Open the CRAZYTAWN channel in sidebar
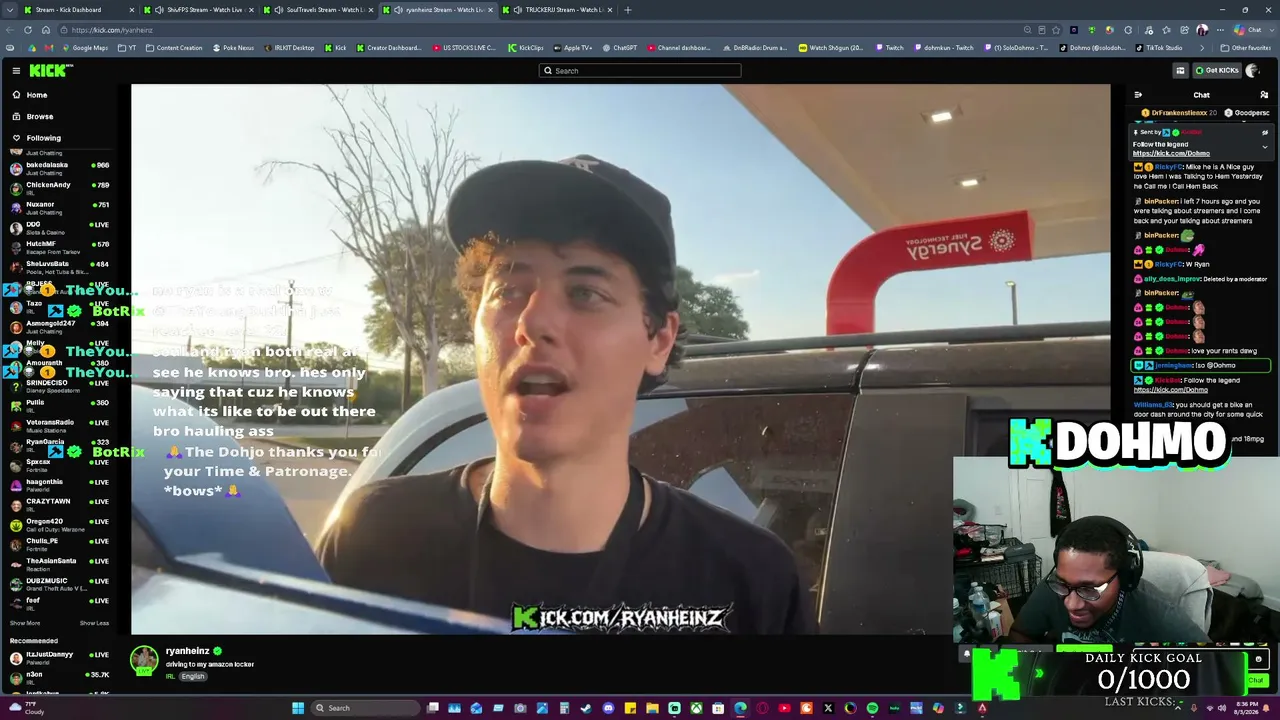 click(60, 504)
